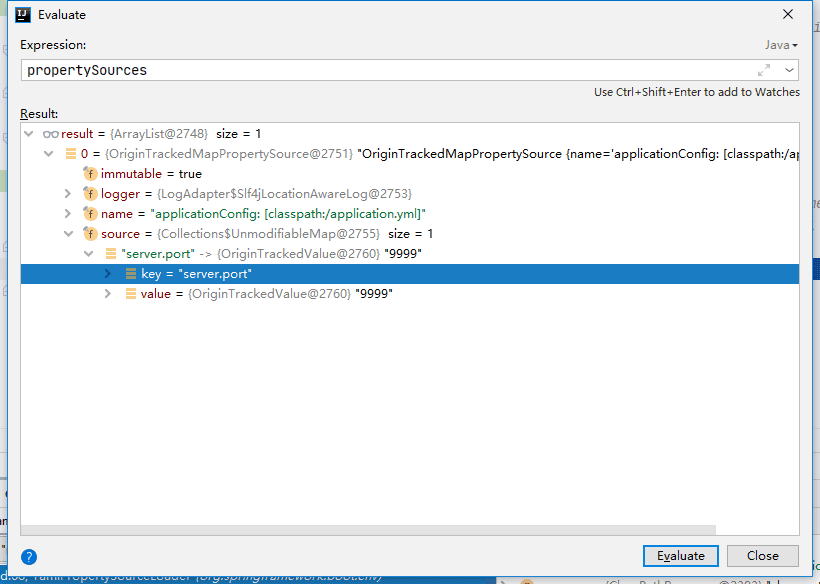
Task: Click the list icon of element 0
Action: click(70, 154)
